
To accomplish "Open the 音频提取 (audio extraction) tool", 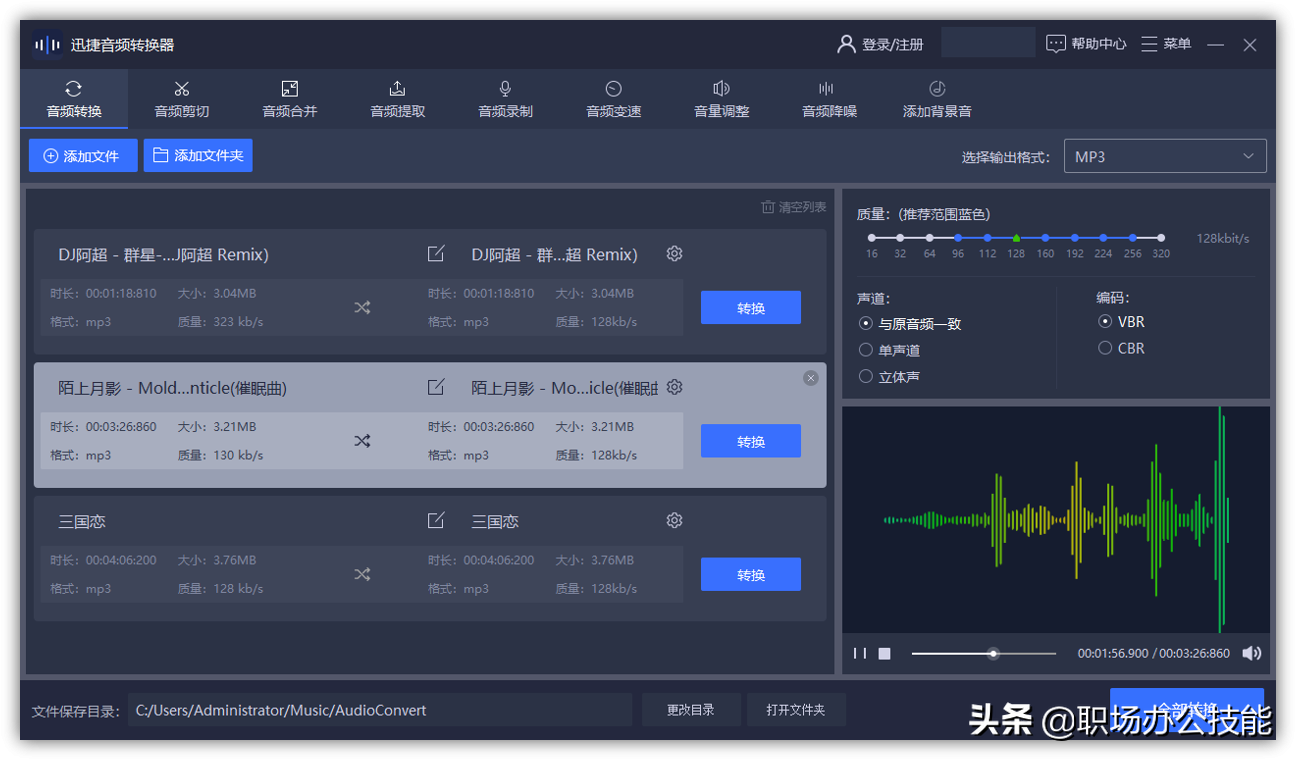I will click(396, 99).
